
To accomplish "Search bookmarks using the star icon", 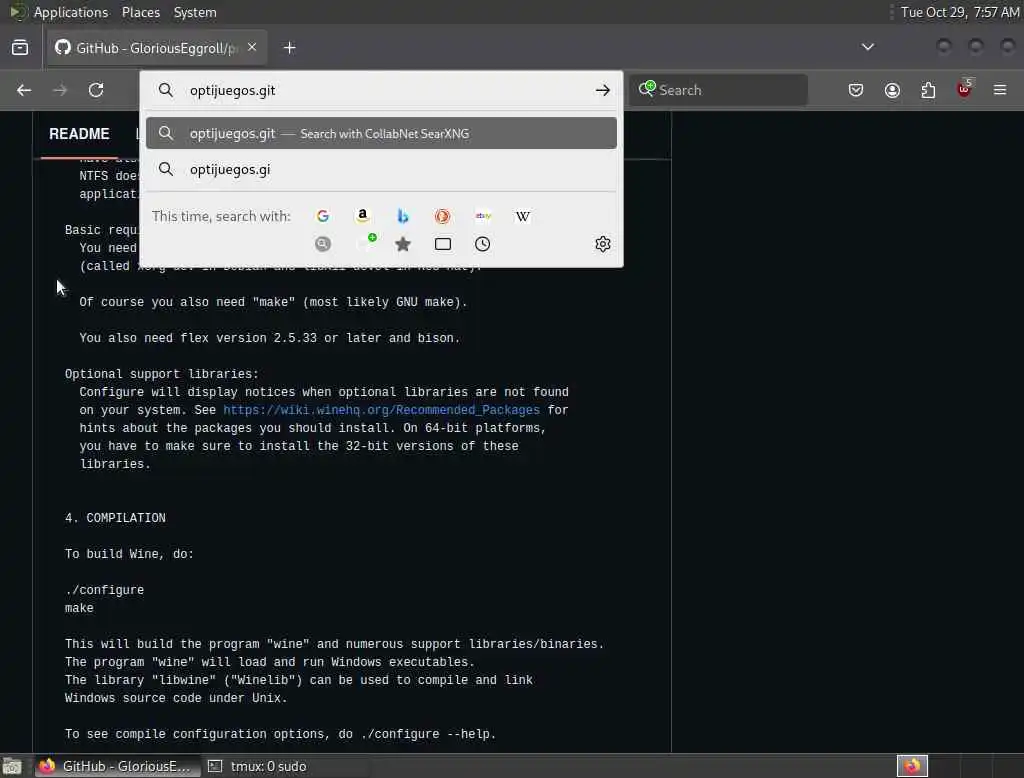I will [x=403, y=244].
